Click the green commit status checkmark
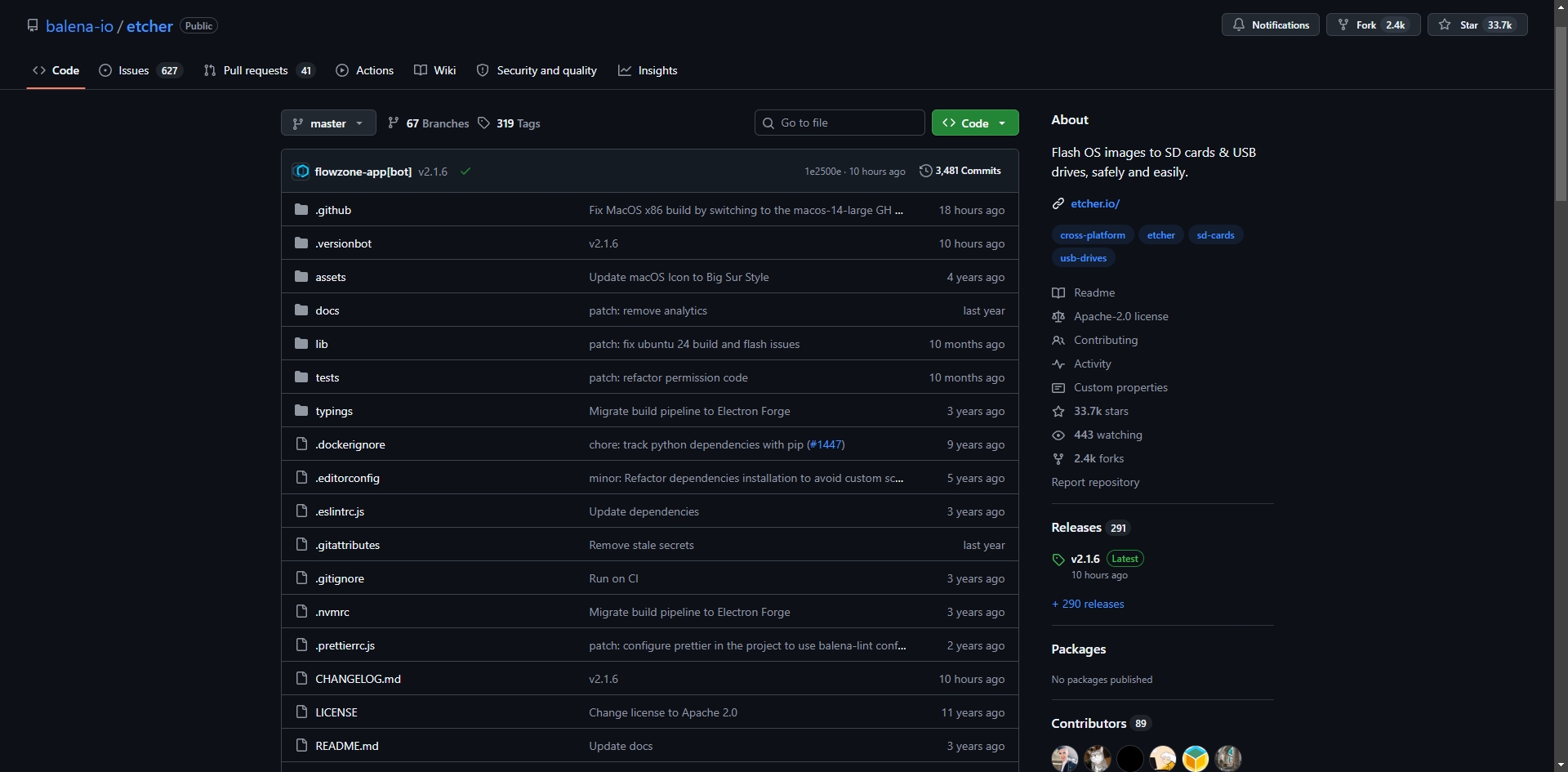 tap(465, 172)
